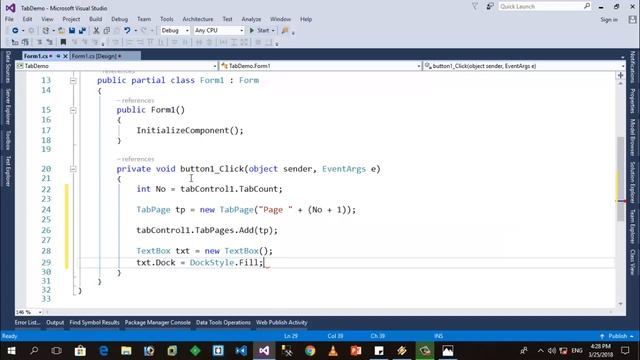
Task: Click the editor vertical scrollbar thumb
Action: (x=620, y=178)
